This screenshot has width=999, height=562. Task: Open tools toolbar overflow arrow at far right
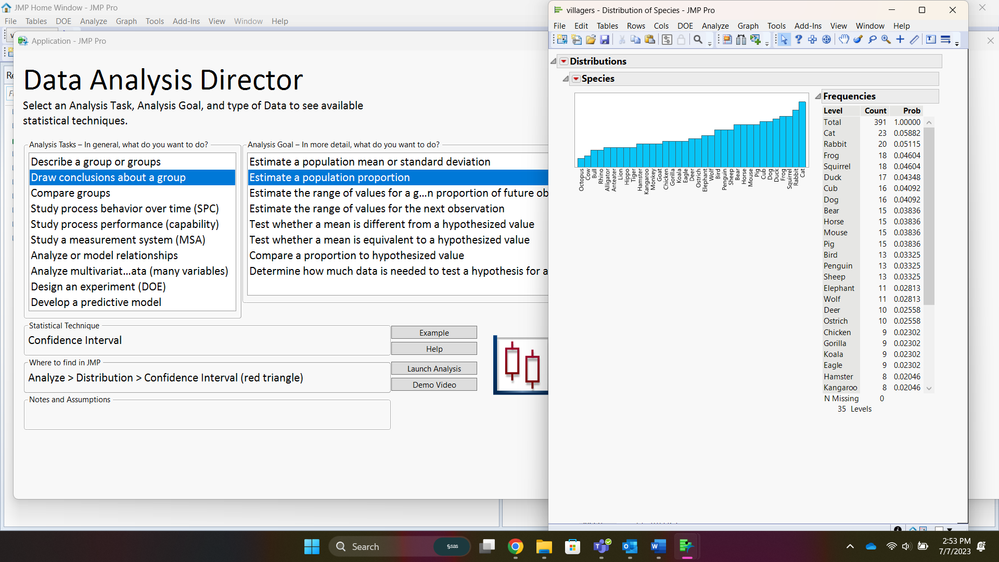coord(957,43)
